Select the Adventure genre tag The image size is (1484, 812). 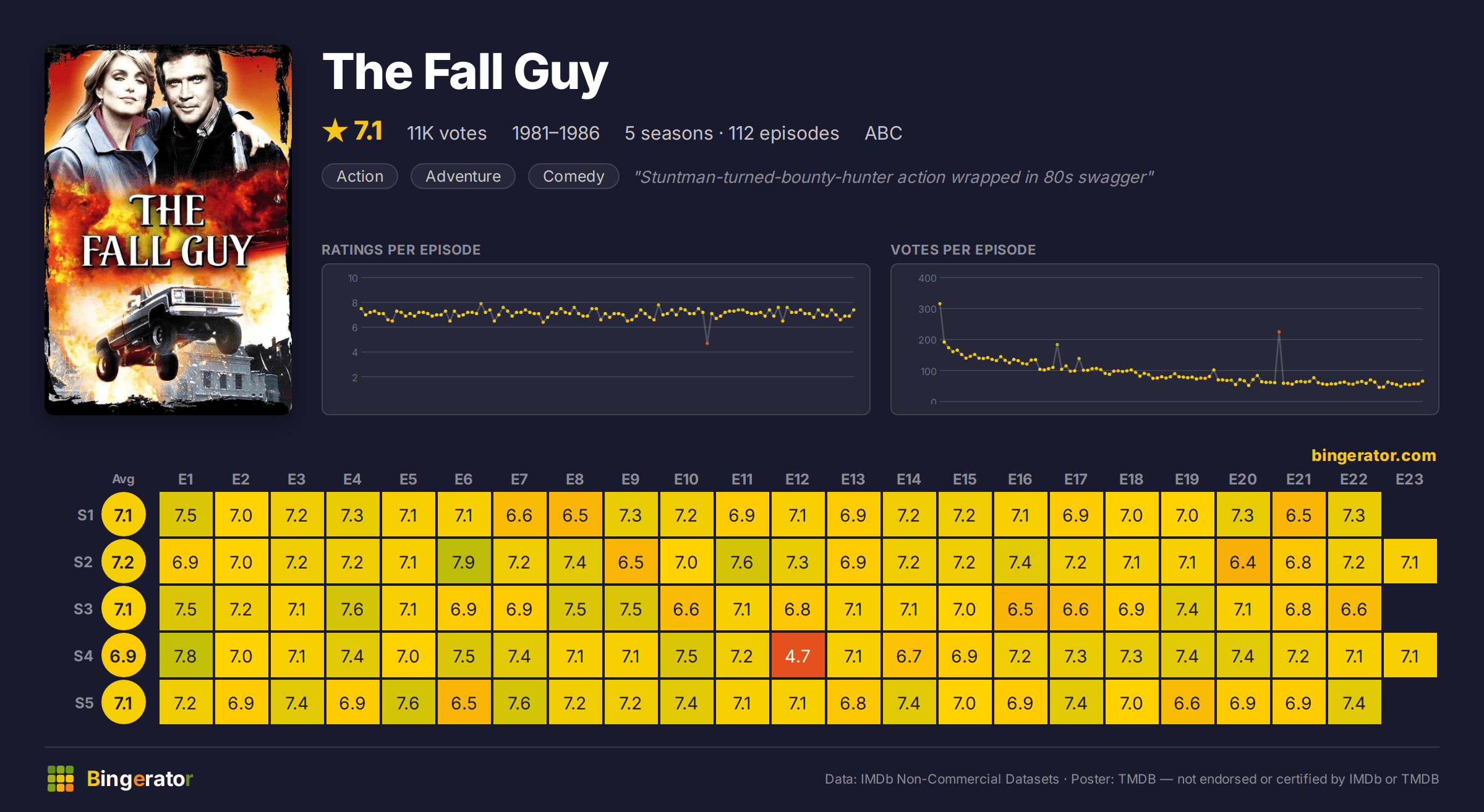coord(463,176)
